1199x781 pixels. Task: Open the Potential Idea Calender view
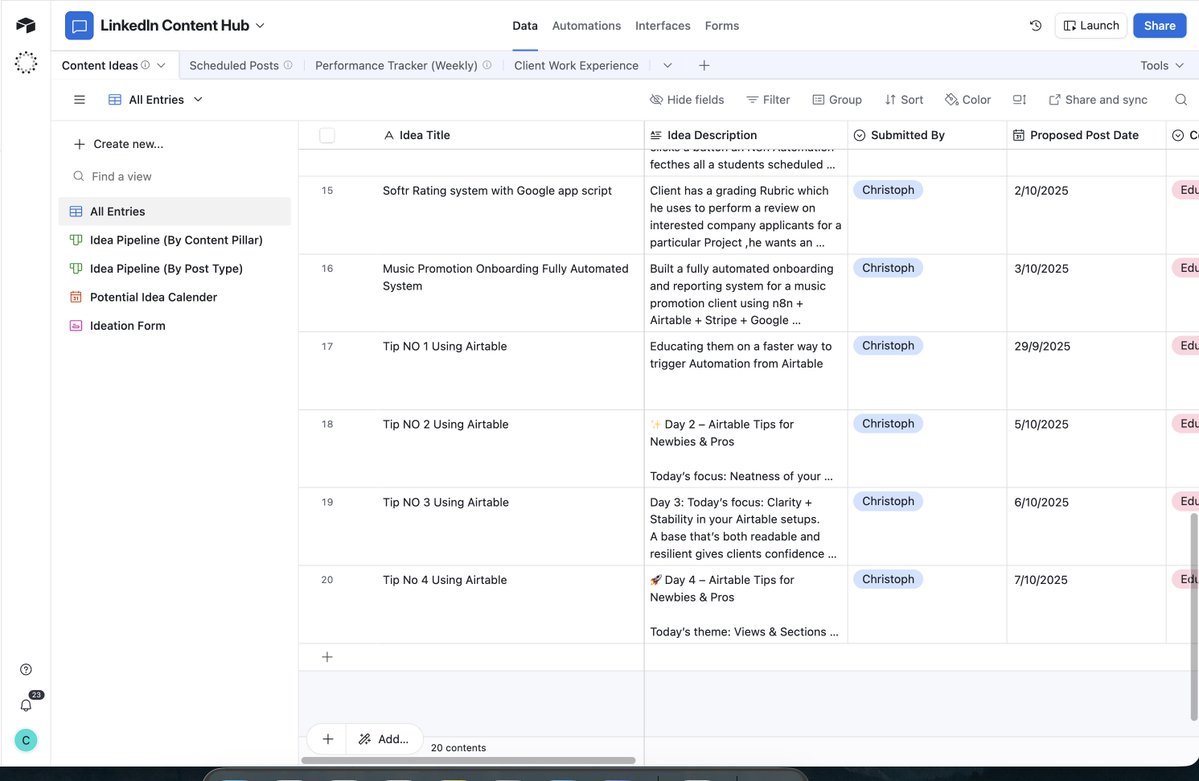coord(174,297)
